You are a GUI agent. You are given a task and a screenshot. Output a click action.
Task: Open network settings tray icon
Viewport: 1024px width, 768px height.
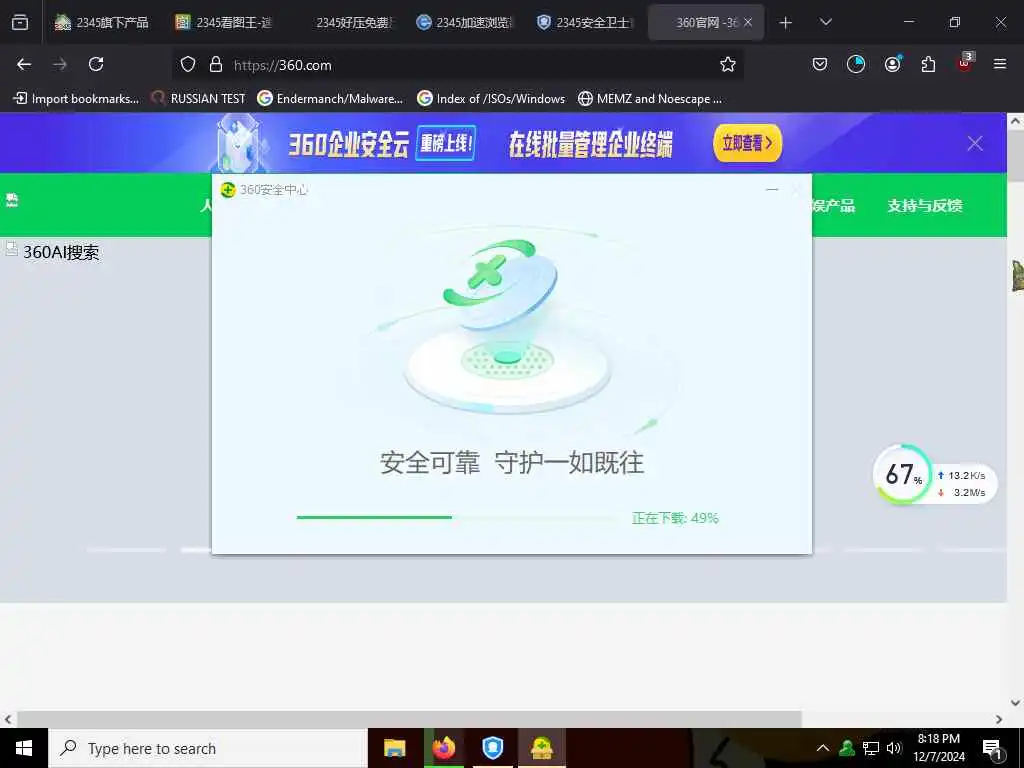click(871, 748)
